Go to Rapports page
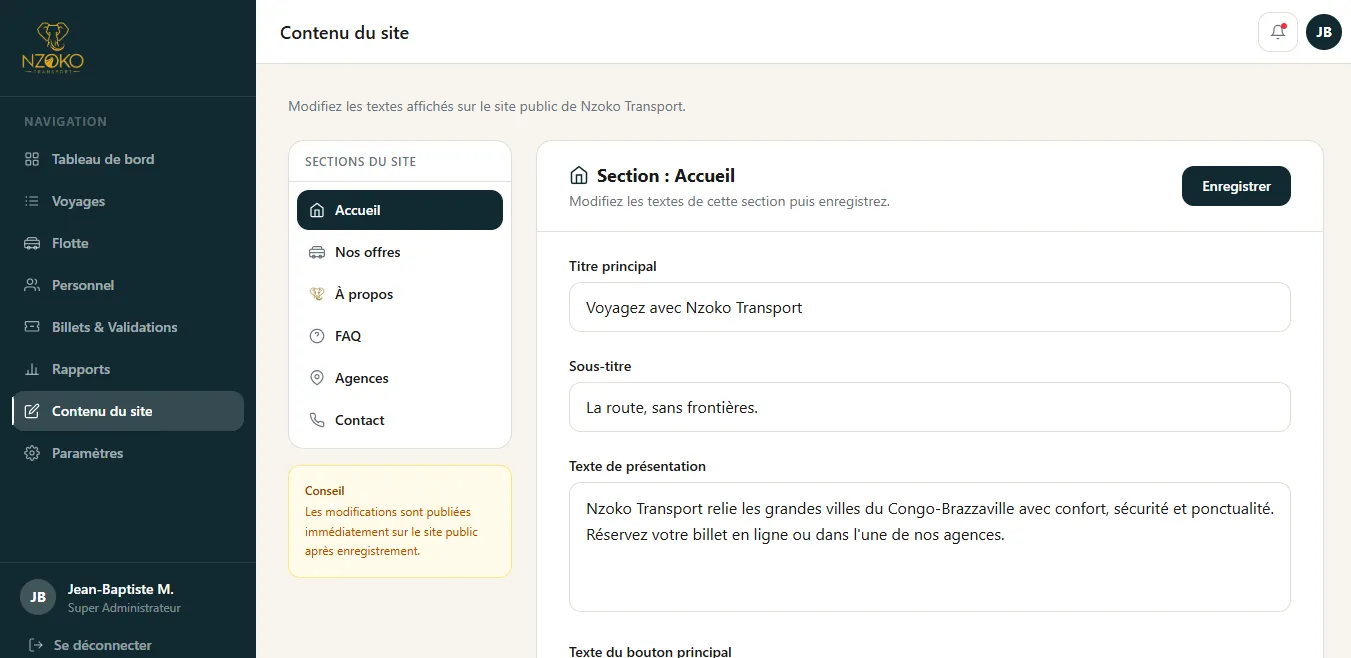 [128, 369]
